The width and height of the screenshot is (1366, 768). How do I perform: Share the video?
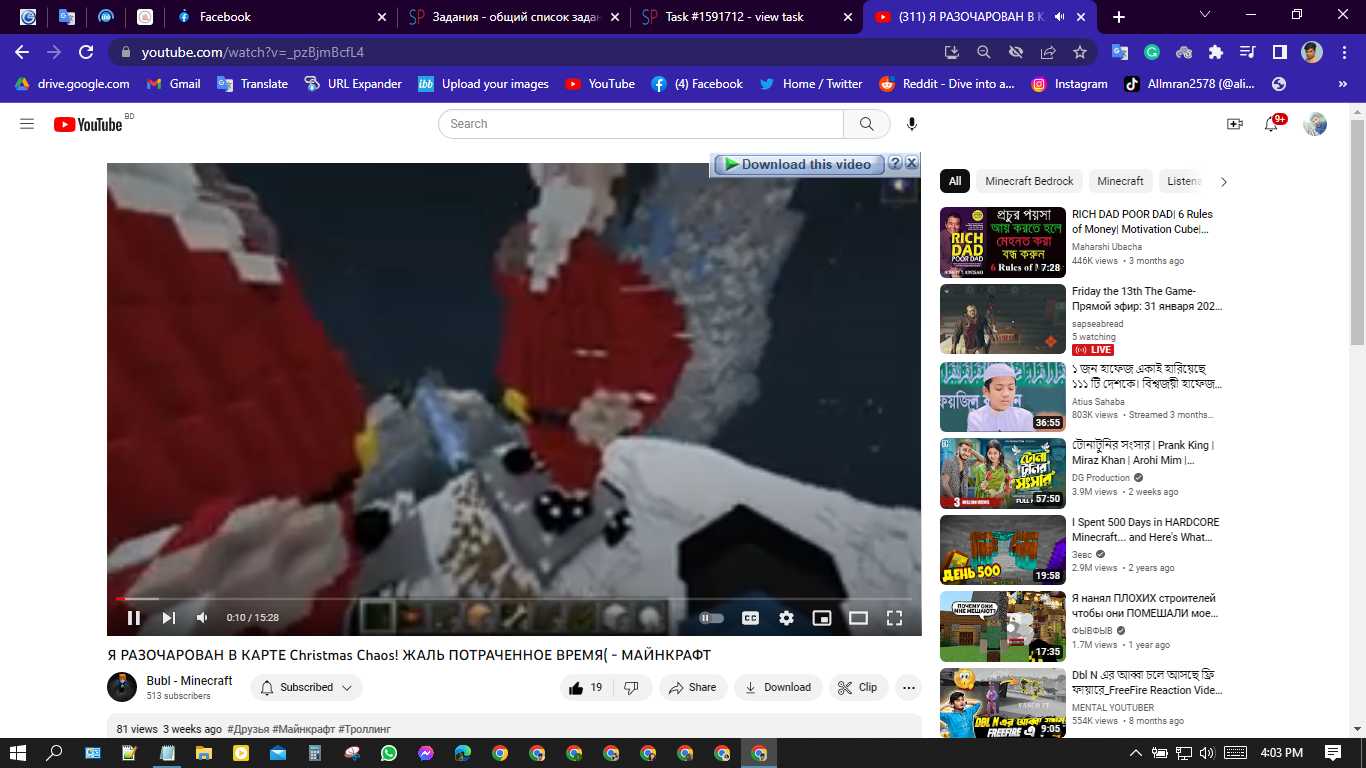(692, 687)
